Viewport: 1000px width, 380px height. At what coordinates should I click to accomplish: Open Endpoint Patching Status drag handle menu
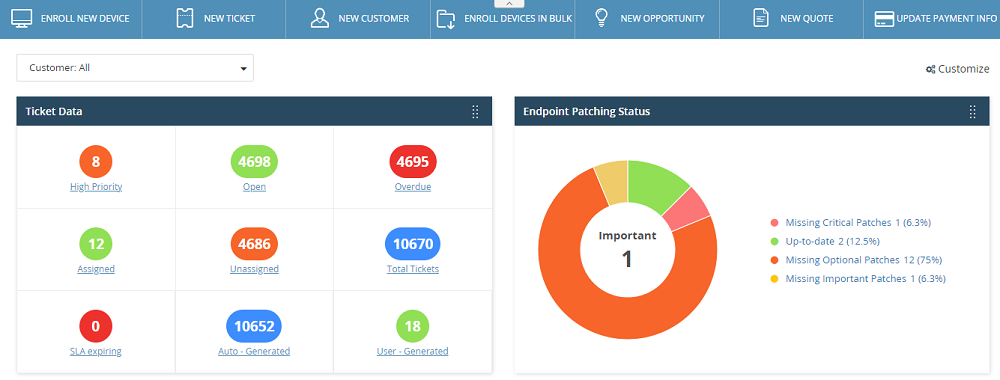point(973,112)
